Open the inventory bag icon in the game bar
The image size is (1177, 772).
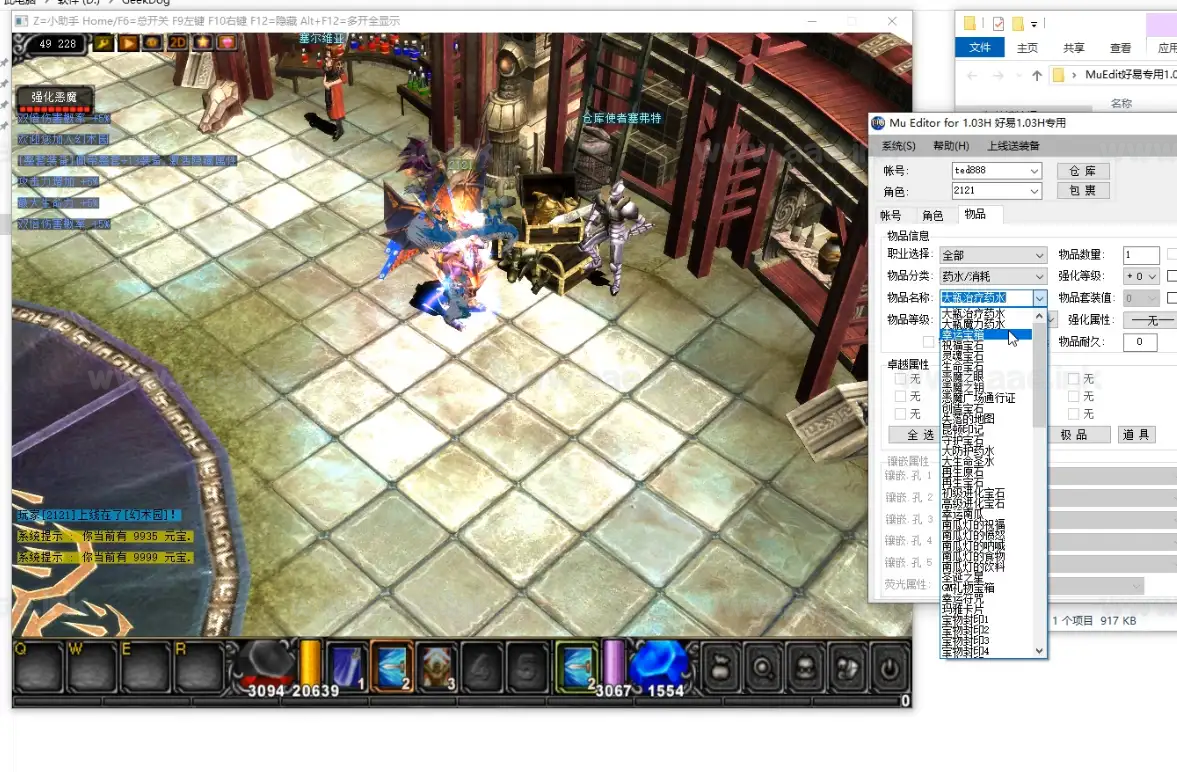point(720,668)
